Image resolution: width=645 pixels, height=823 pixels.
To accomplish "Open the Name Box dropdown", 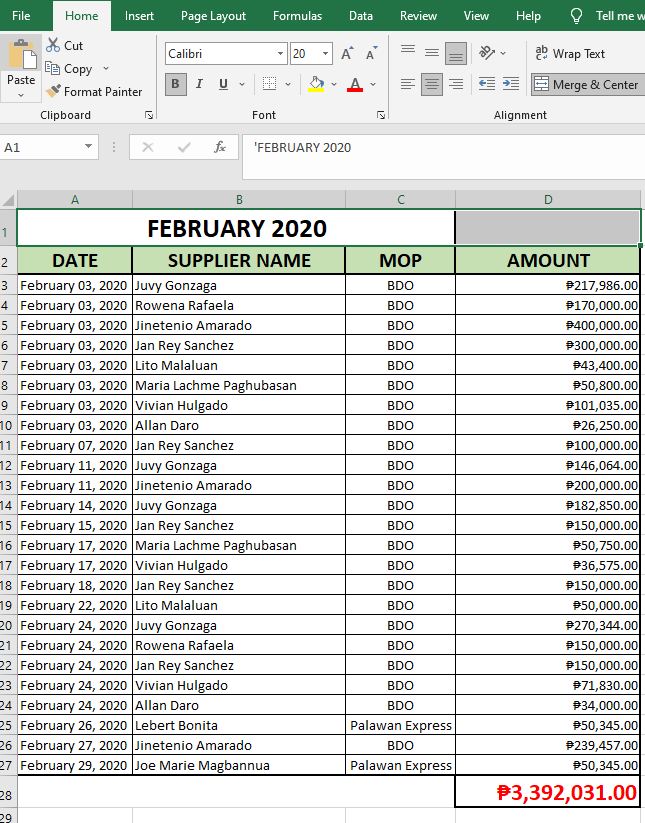I will pyautogui.click(x=88, y=147).
